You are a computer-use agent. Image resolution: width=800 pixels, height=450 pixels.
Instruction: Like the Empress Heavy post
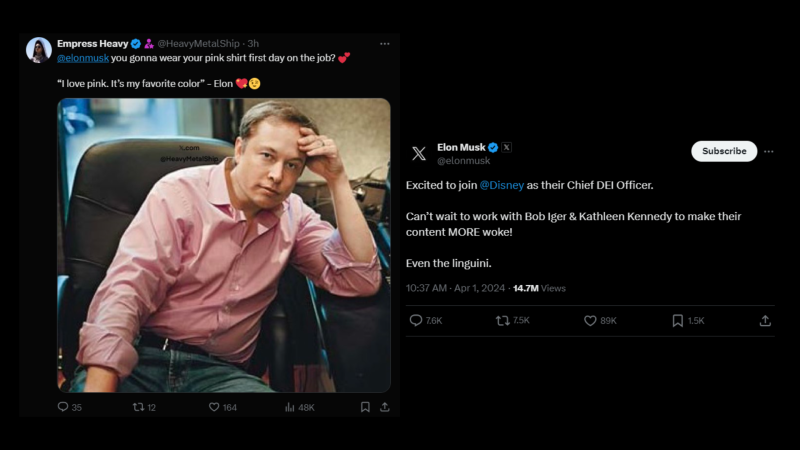tap(214, 407)
